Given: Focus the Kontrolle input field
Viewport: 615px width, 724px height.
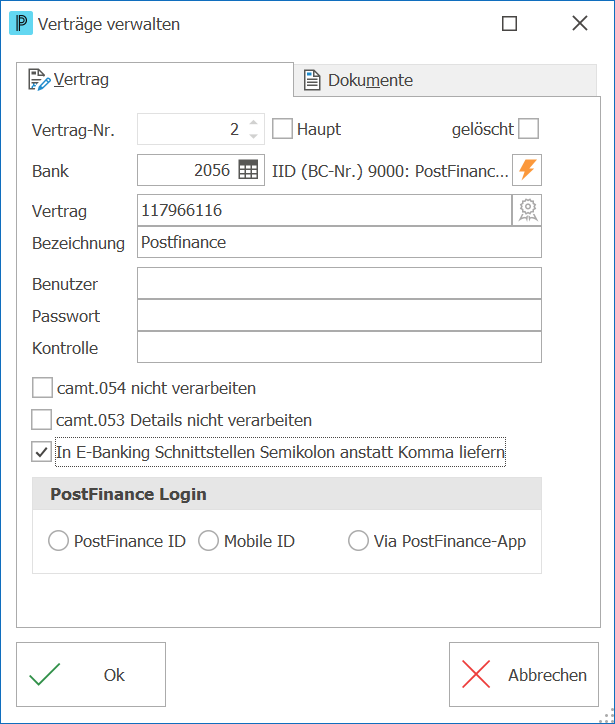Looking at the screenshot, I should click(x=339, y=347).
